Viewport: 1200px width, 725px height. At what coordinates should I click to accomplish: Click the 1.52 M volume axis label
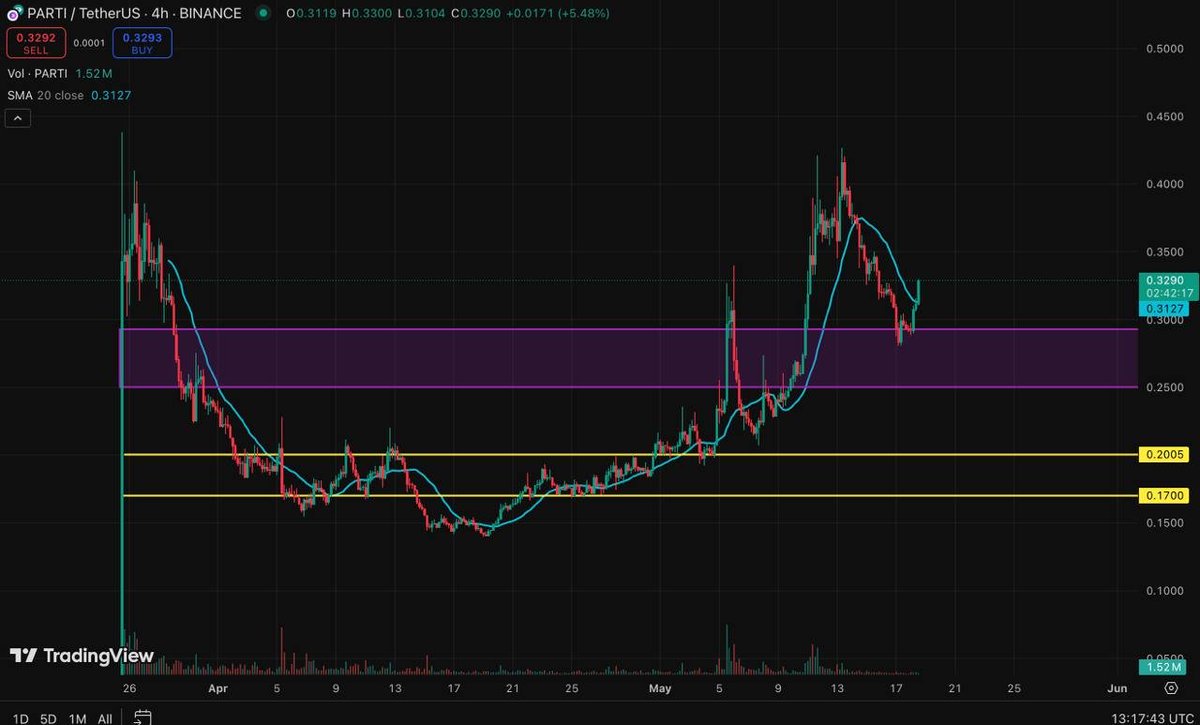[x=1161, y=666]
